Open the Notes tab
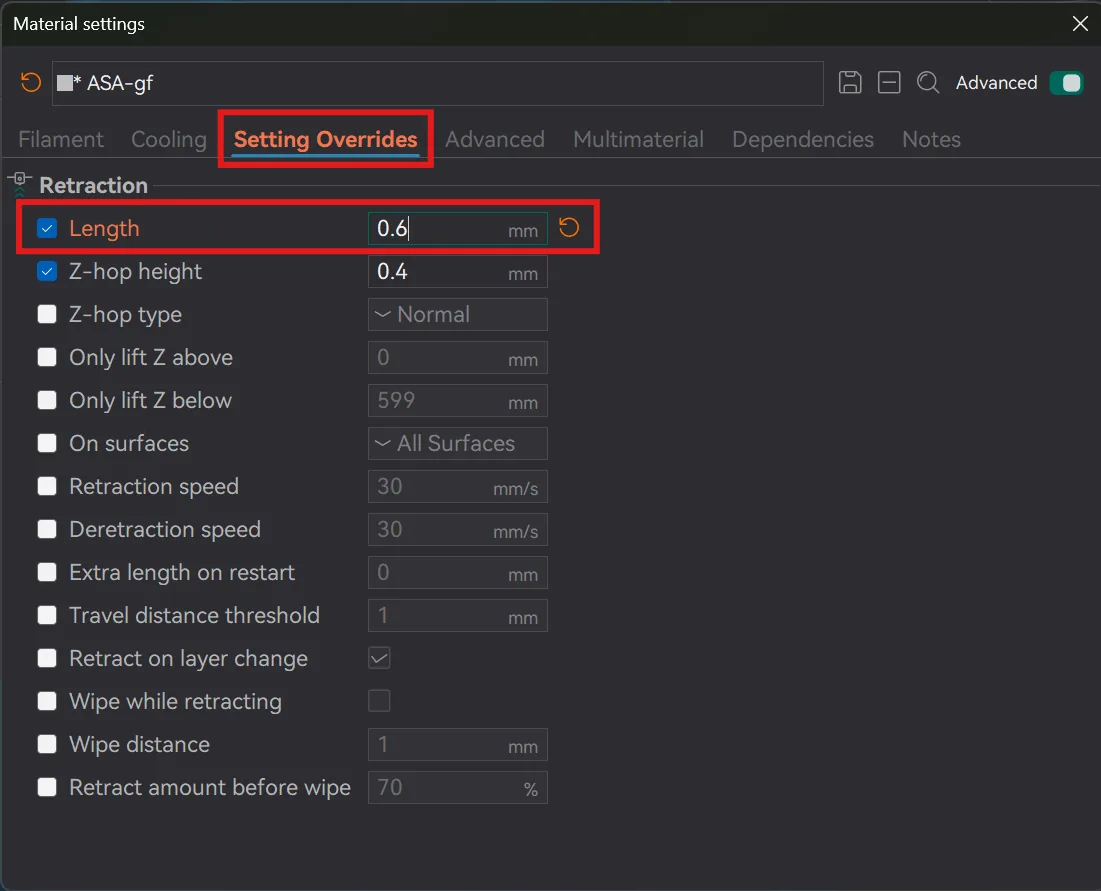 pos(931,139)
